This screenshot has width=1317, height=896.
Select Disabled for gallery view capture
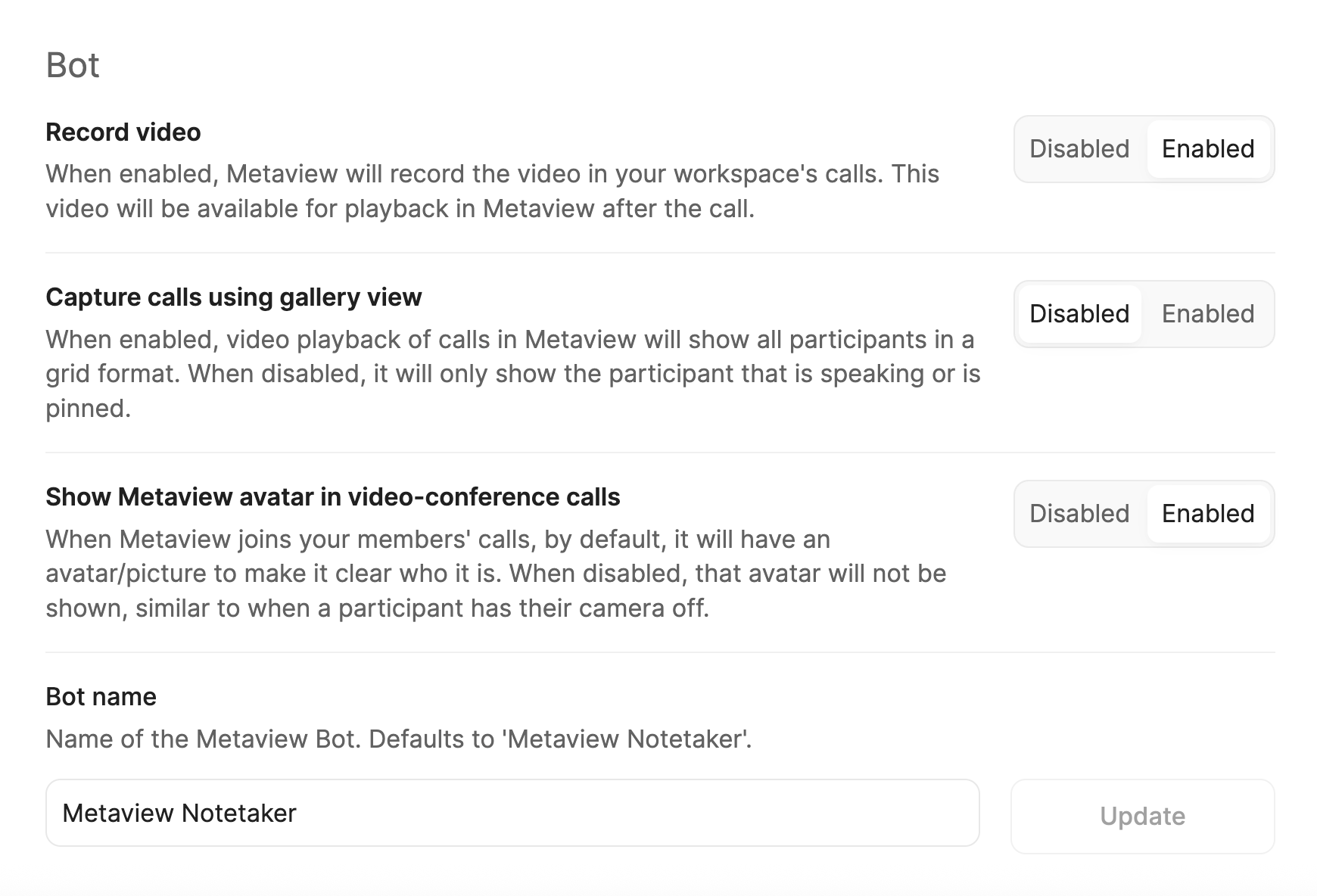pos(1079,314)
